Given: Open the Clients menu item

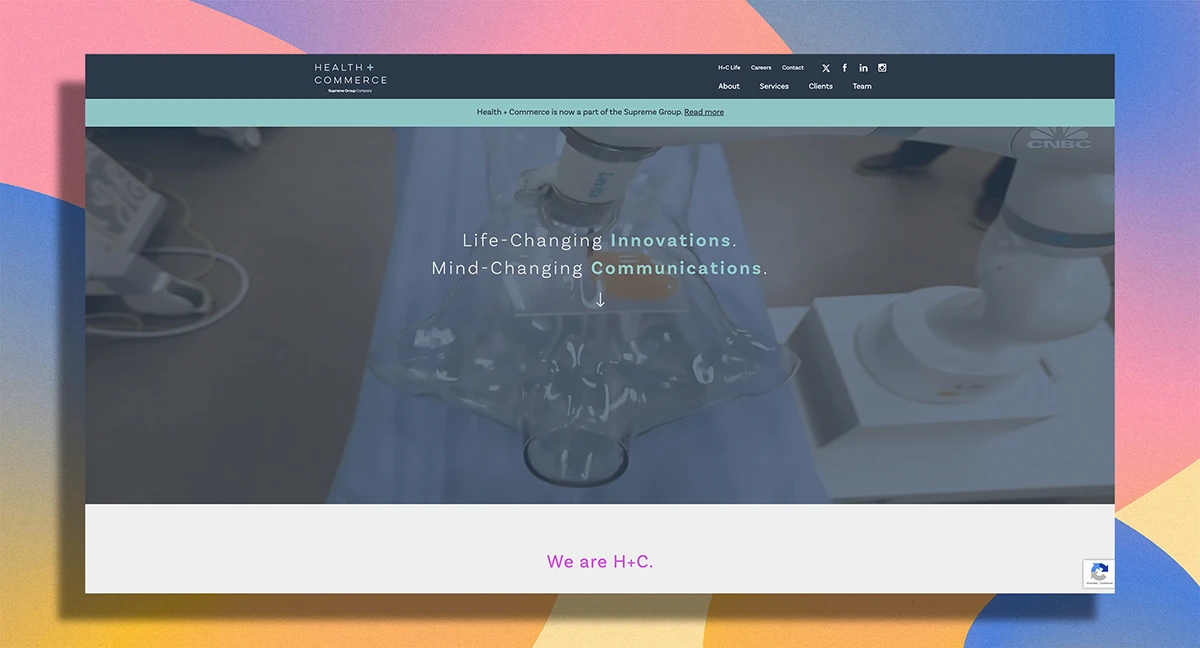Looking at the screenshot, I should (x=821, y=86).
